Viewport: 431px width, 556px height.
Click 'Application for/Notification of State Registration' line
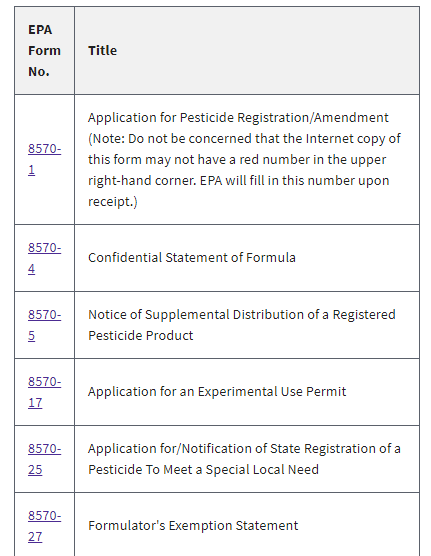point(244,449)
